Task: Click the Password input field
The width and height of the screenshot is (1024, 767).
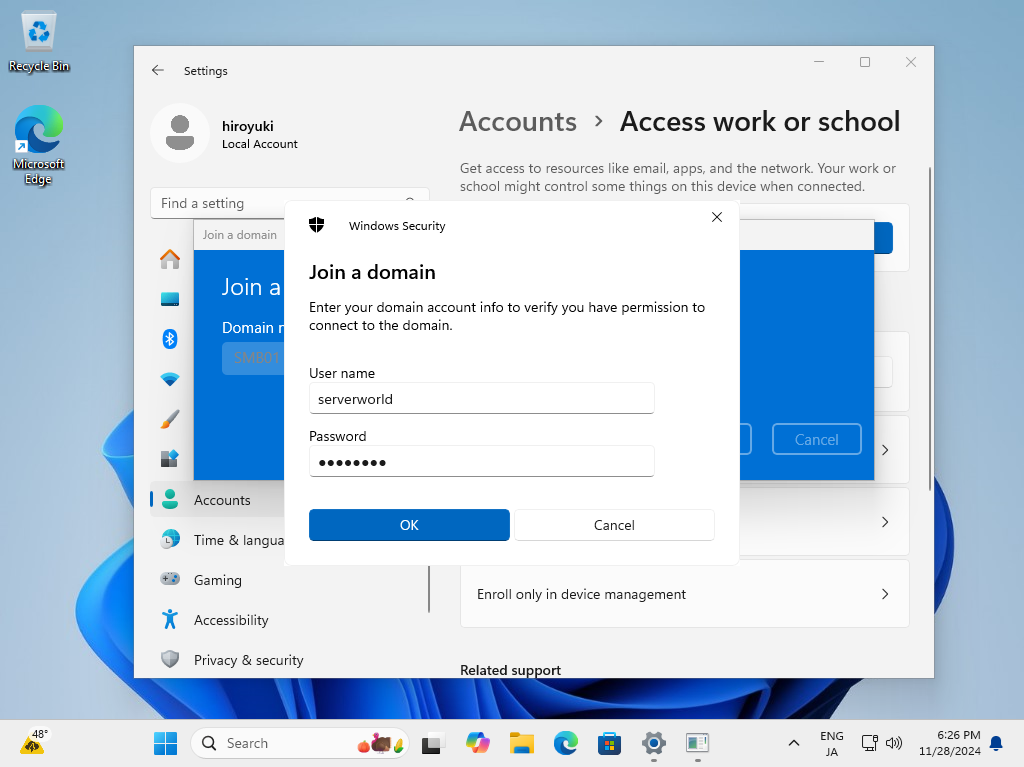Action: [x=481, y=461]
